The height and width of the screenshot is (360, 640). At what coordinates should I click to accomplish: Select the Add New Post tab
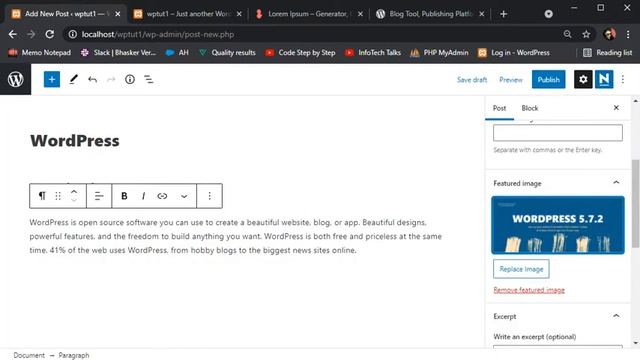pyautogui.click(x=65, y=14)
